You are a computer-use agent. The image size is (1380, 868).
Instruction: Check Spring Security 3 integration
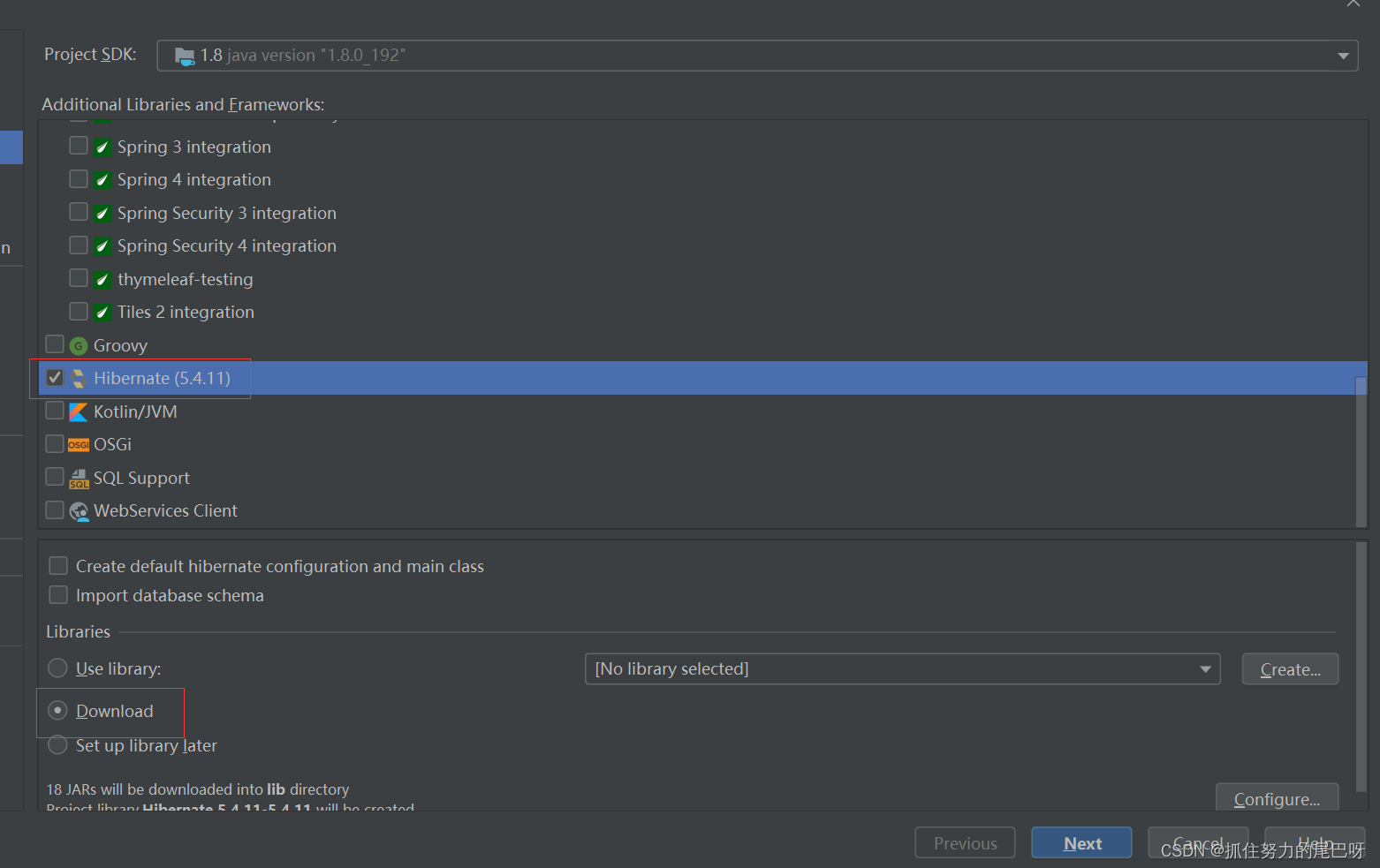coord(79,212)
